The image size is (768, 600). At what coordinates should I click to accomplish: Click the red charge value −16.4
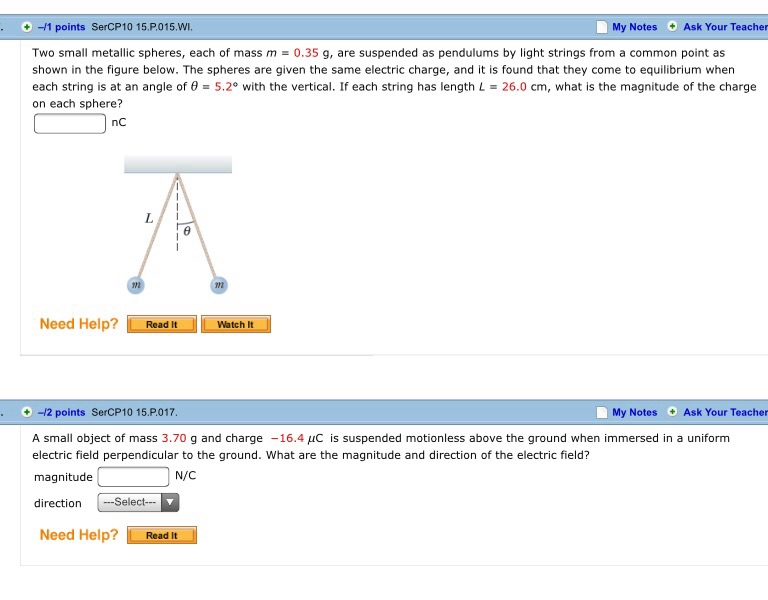(287, 438)
